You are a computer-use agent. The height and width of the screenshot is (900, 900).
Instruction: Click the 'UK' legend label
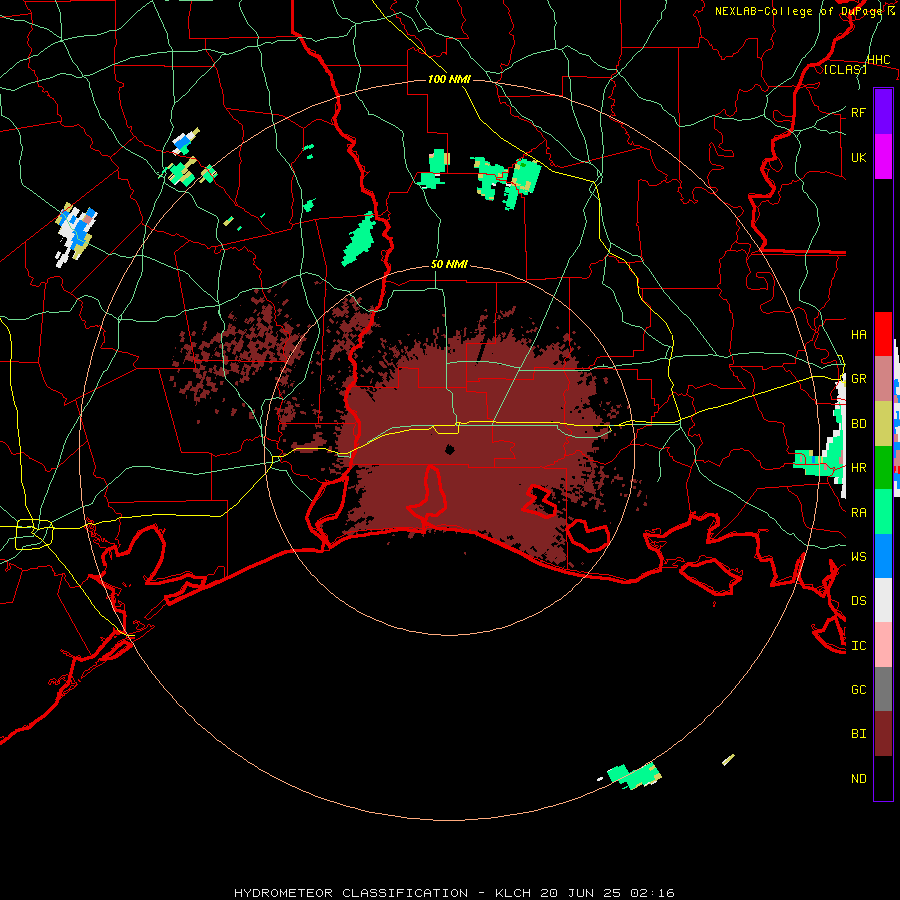859,157
